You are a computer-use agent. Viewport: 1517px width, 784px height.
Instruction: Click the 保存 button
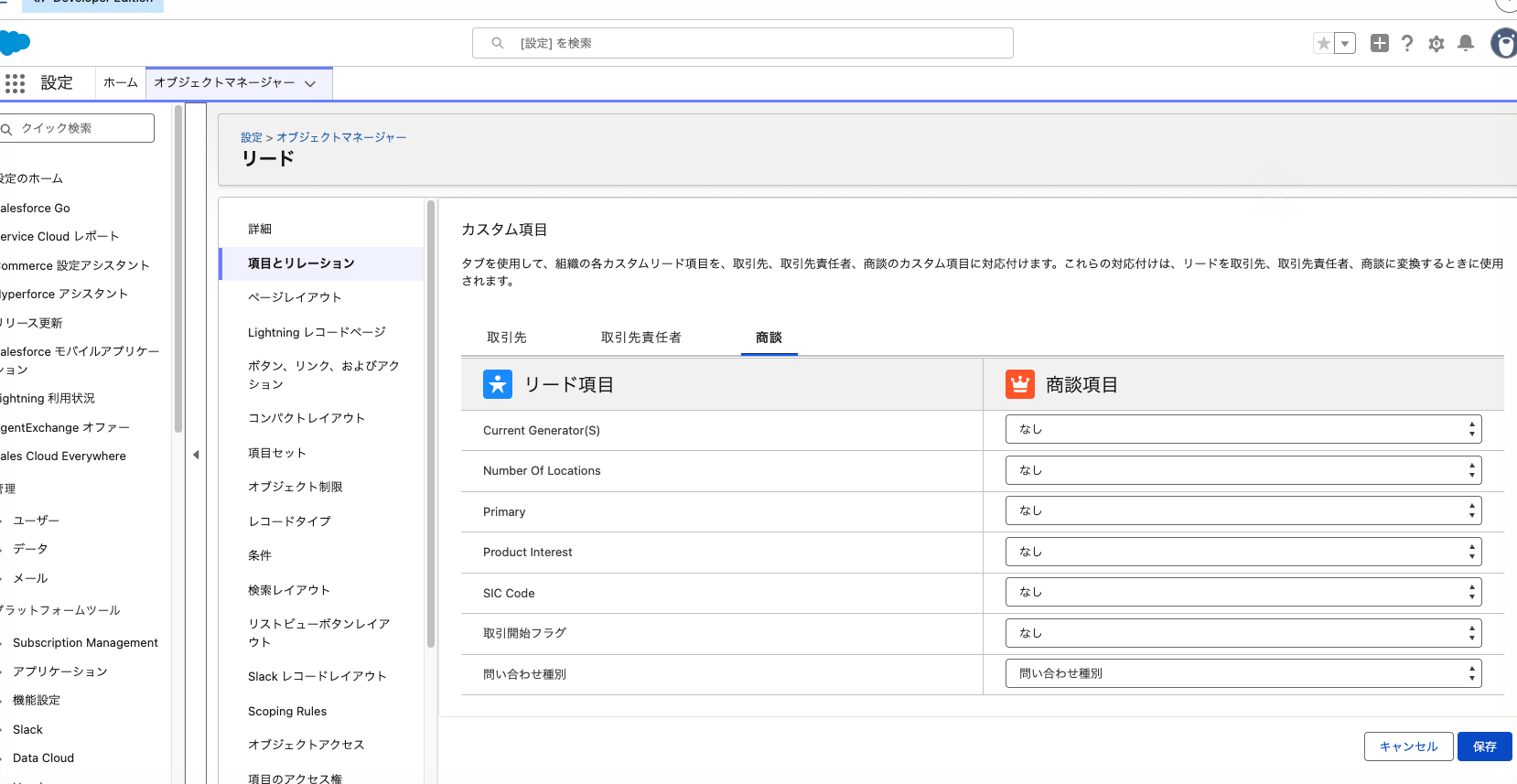pos(1484,746)
